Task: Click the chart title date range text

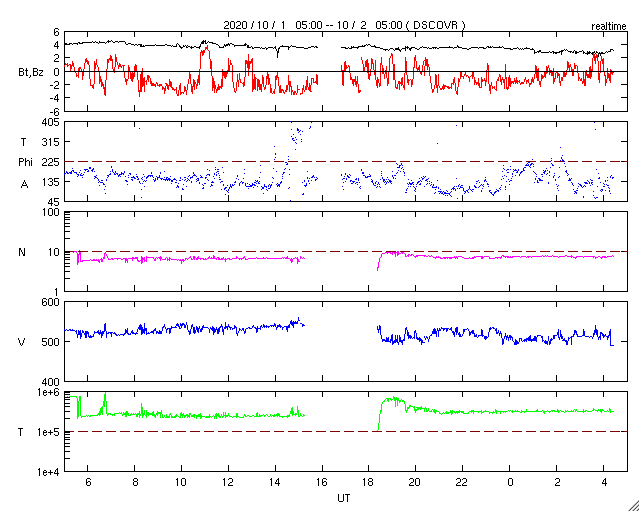Action: (x=344, y=25)
